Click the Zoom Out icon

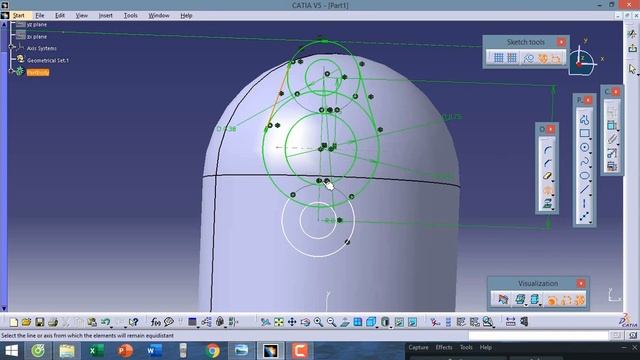tap(331, 322)
